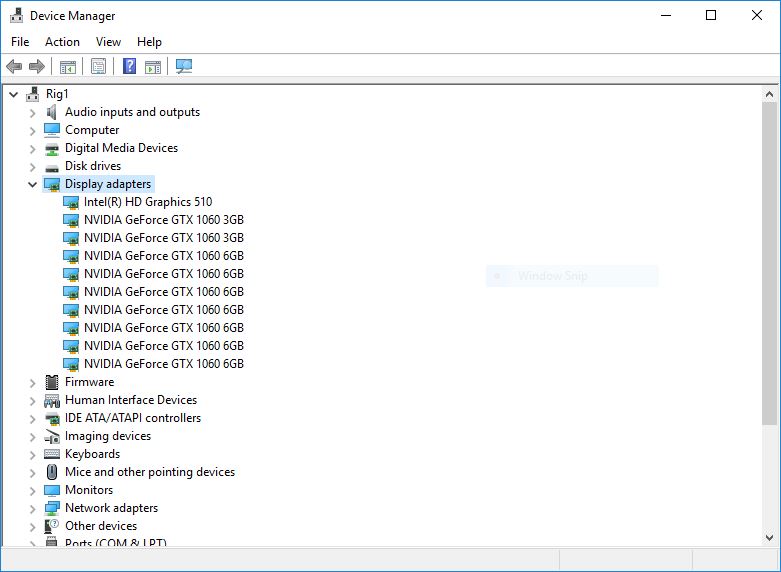This screenshot has height=572, width=781.
Task: Select the Imaging devices label
Action: tap(108, 436)
